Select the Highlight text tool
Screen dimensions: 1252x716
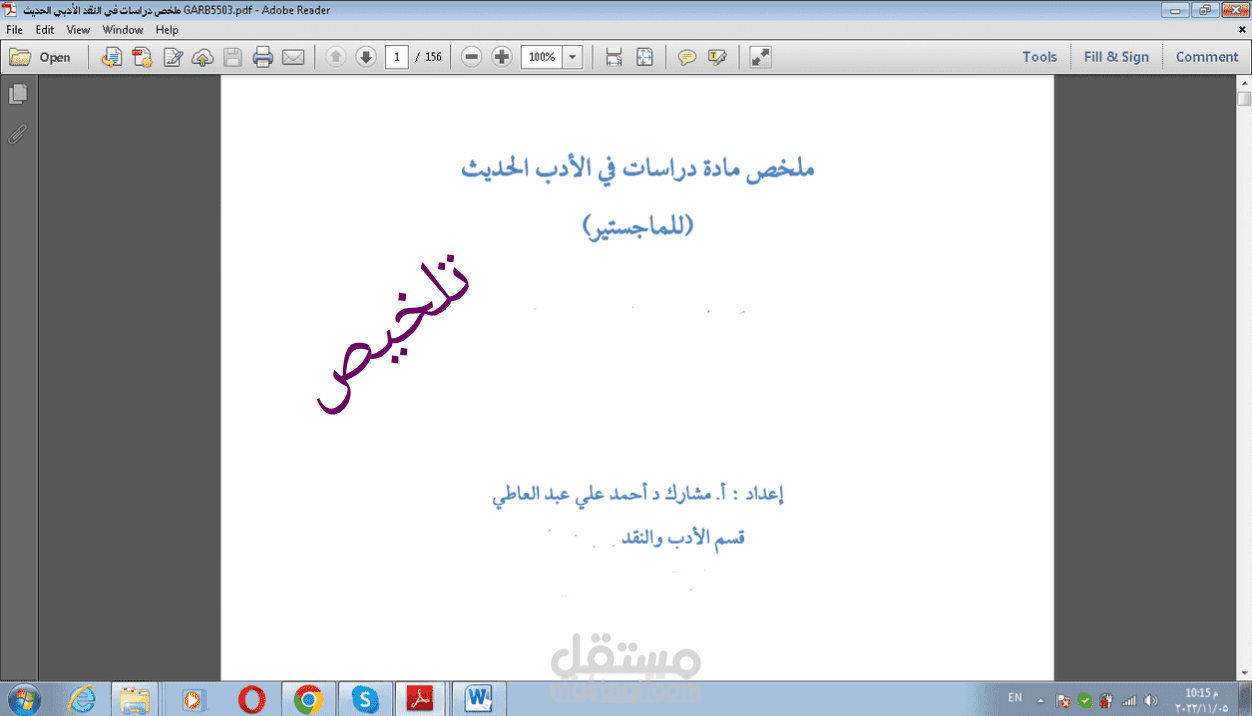(x=717, y=57)
